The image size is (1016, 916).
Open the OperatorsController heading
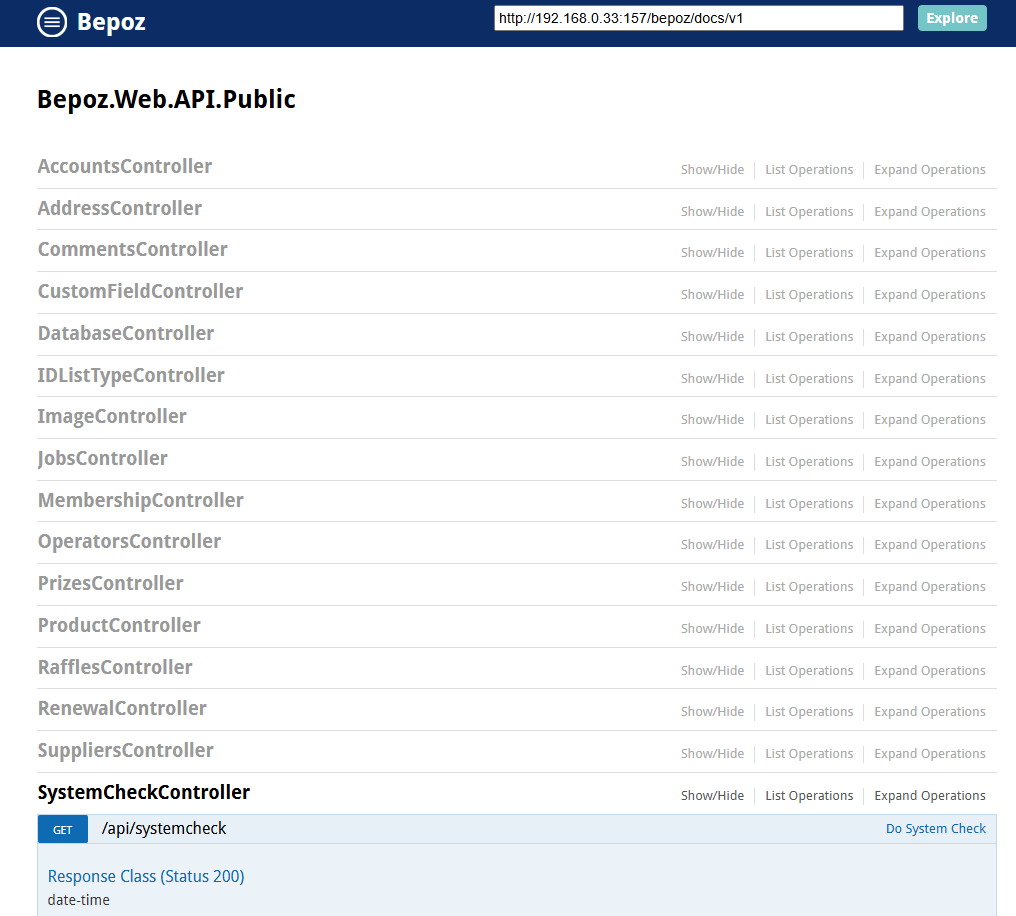[x=129, y=542]
